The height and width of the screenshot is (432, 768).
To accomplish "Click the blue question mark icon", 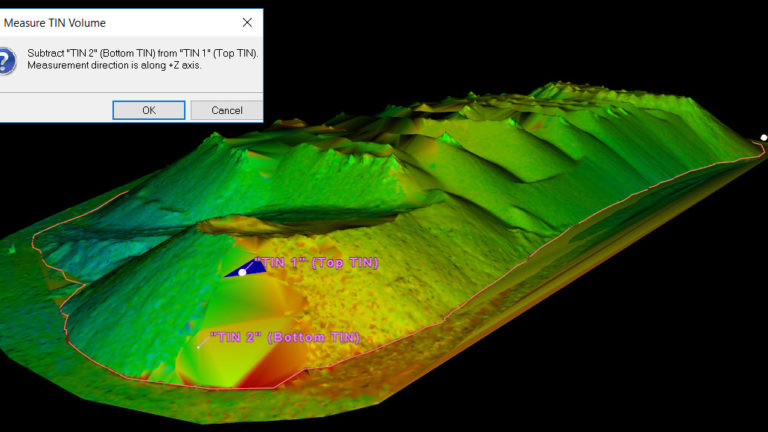I will pos(6,61).
